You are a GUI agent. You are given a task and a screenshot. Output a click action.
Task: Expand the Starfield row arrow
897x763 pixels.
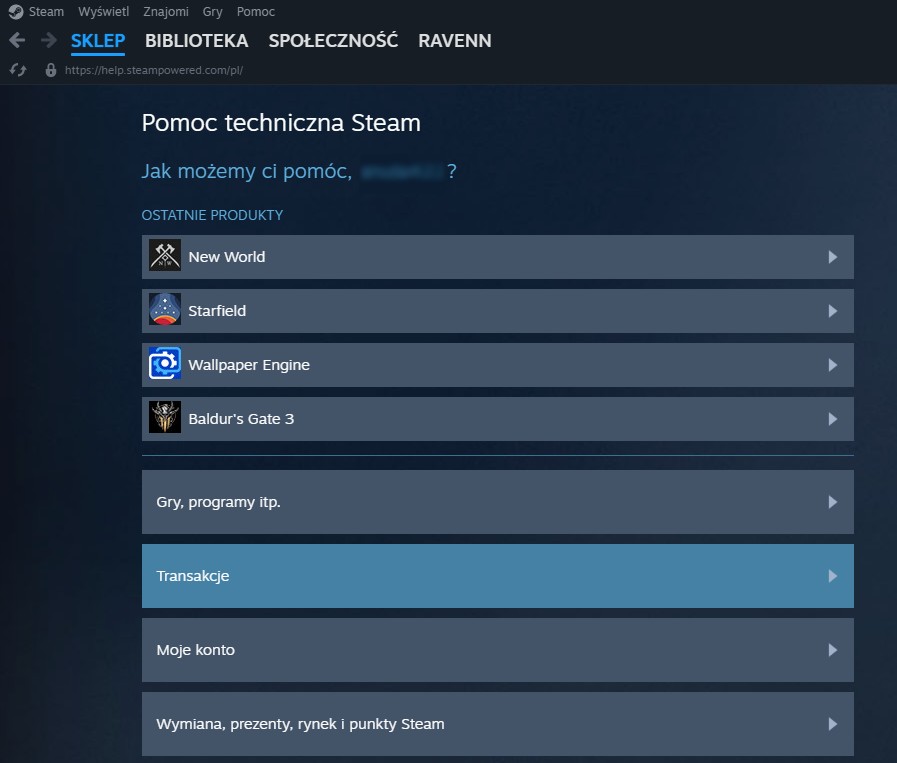click(832, 311)
